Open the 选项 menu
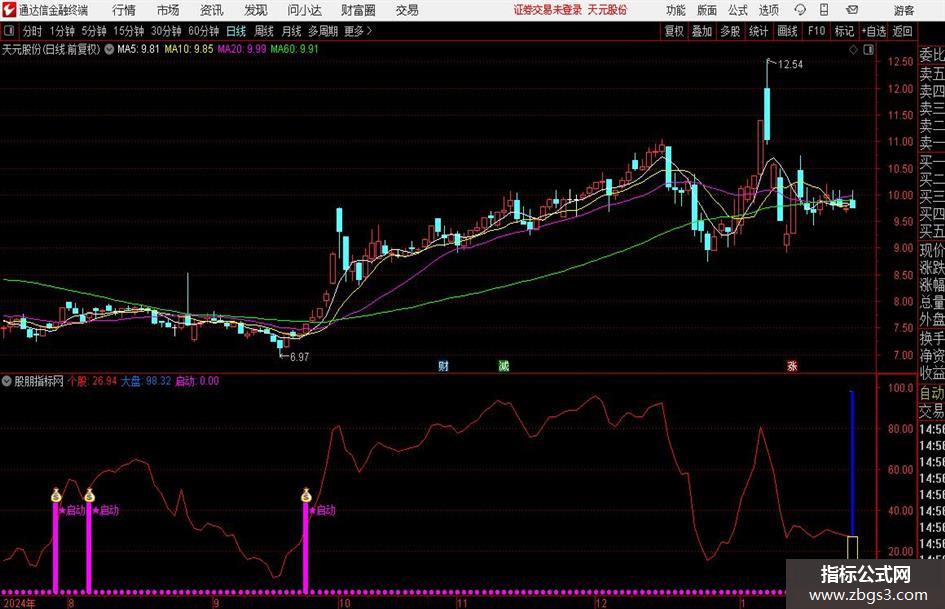The image size is (945, 609). click(x=768, y=10)
